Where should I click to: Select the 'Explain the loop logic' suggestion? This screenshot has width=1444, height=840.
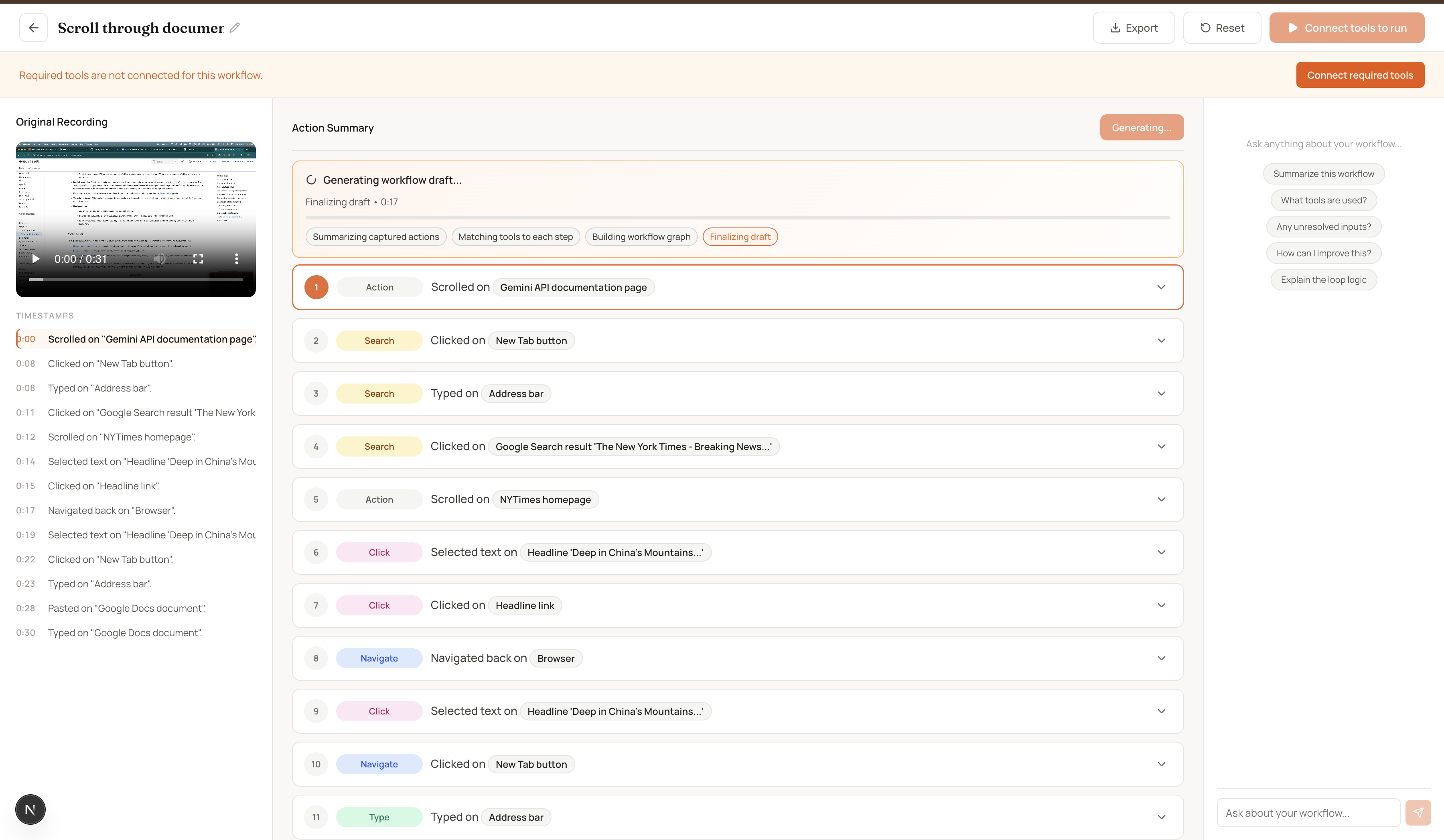[x=1323, y=280]
